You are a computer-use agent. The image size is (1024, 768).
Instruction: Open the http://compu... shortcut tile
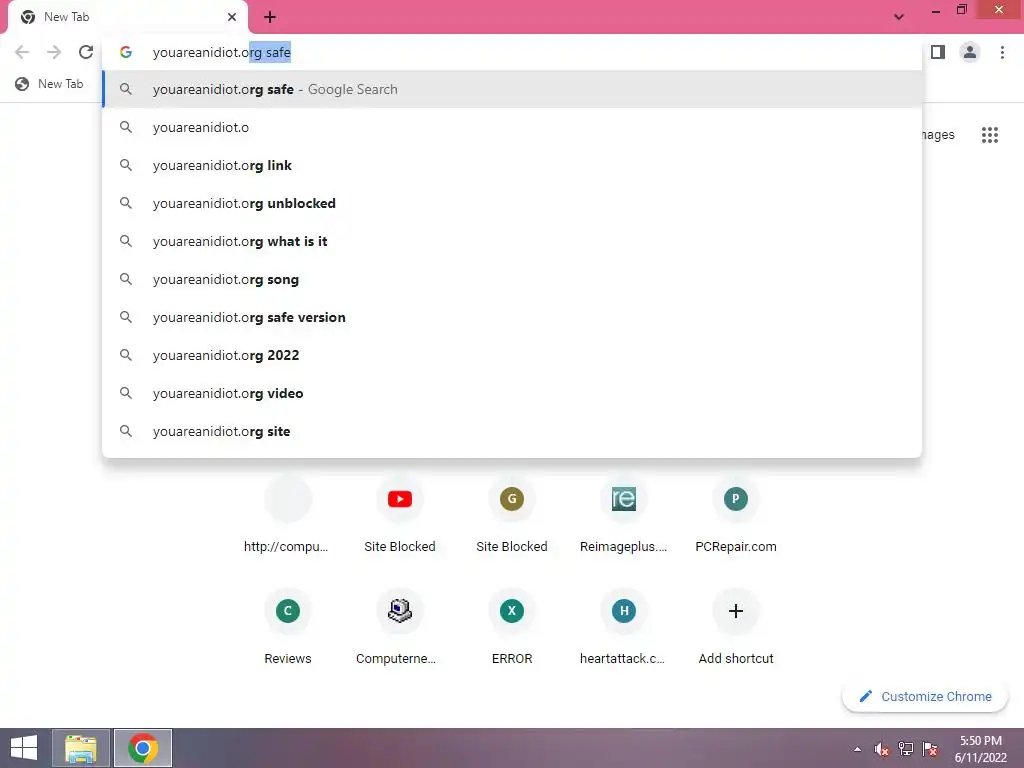(x=287, y=515)
